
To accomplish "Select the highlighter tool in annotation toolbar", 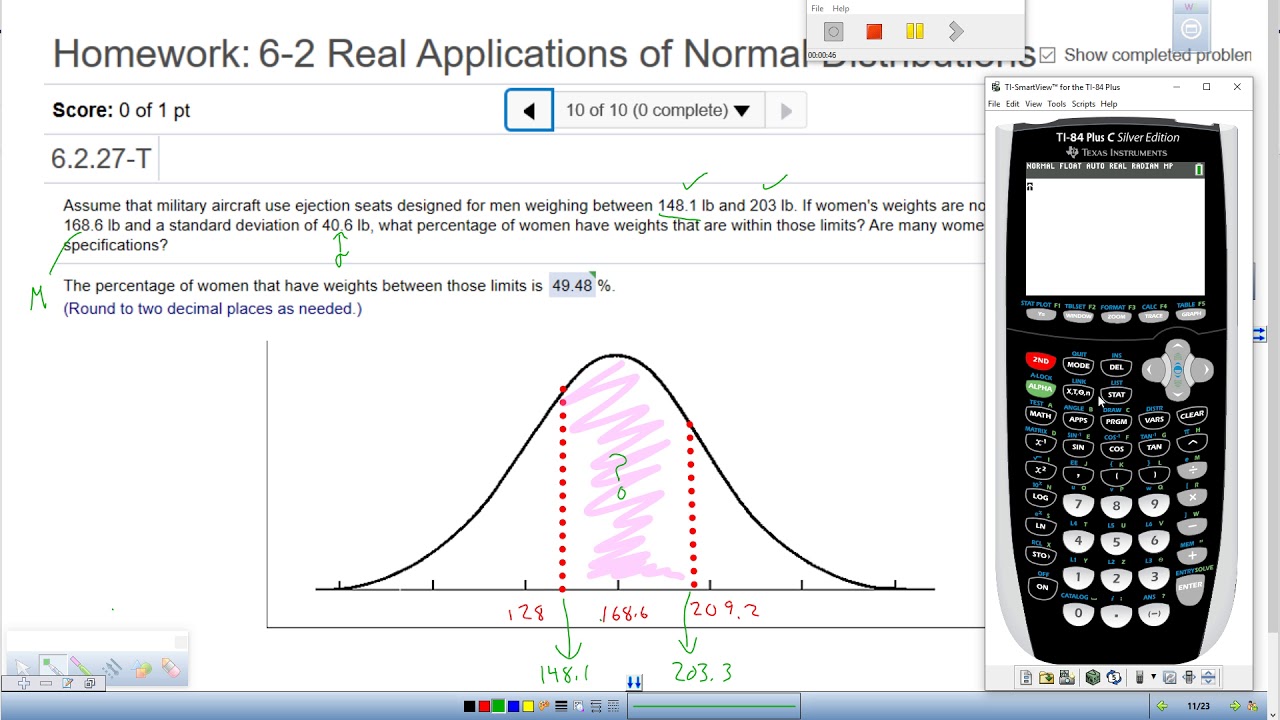I will click(x=80, y=665).
